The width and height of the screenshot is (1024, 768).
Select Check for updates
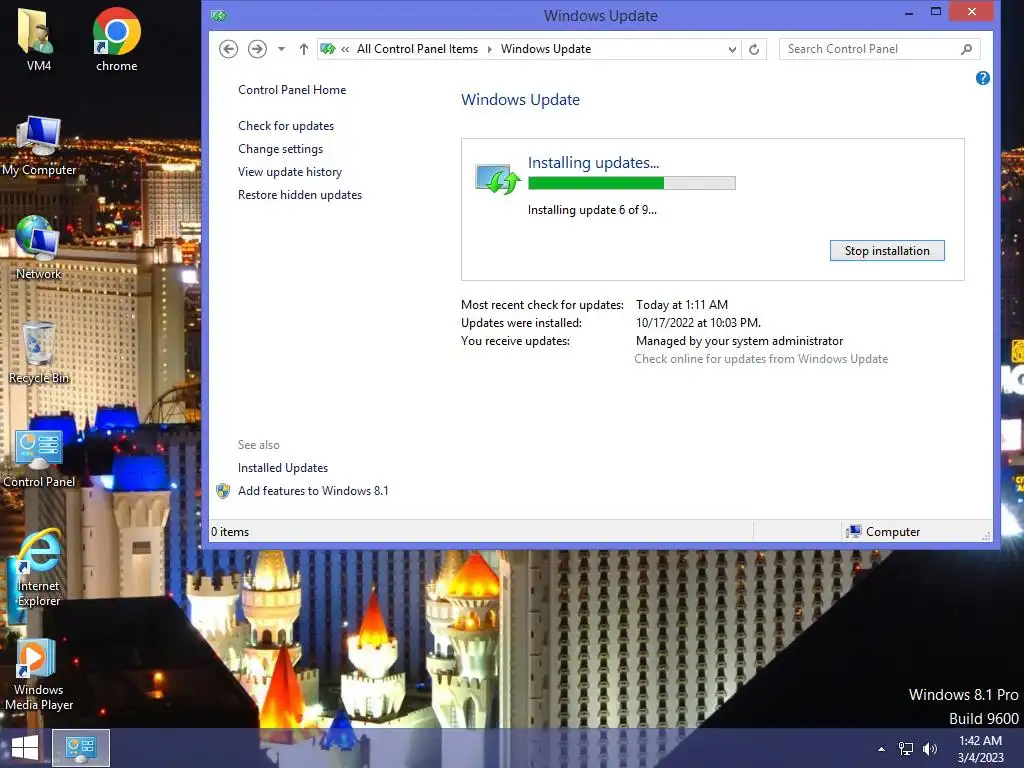(286, 126)
